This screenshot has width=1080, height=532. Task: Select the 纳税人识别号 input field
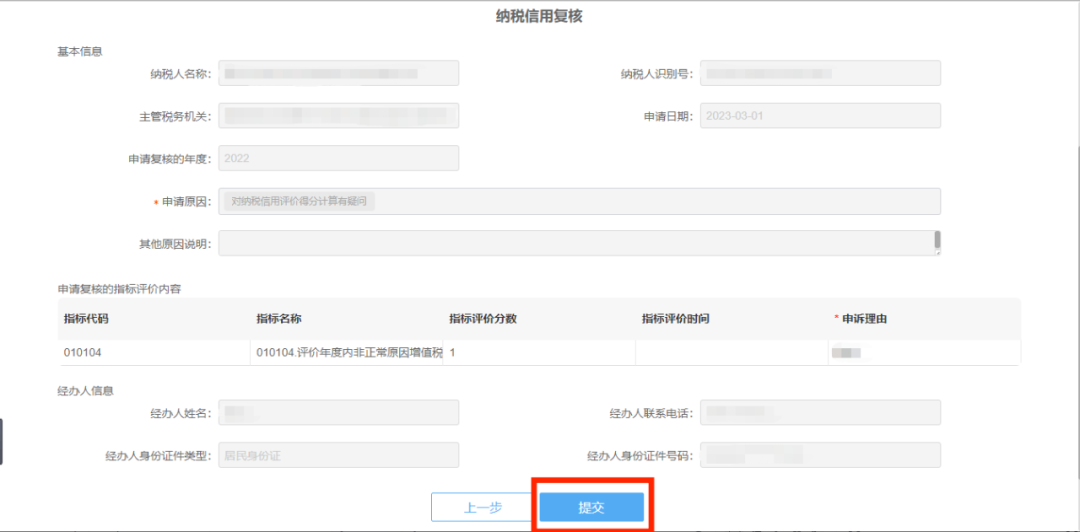[820, 73]
